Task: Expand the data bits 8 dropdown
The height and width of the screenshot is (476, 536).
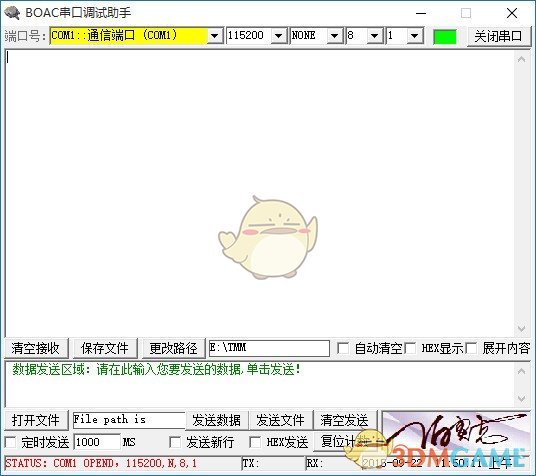Action: tap(375, 36)
